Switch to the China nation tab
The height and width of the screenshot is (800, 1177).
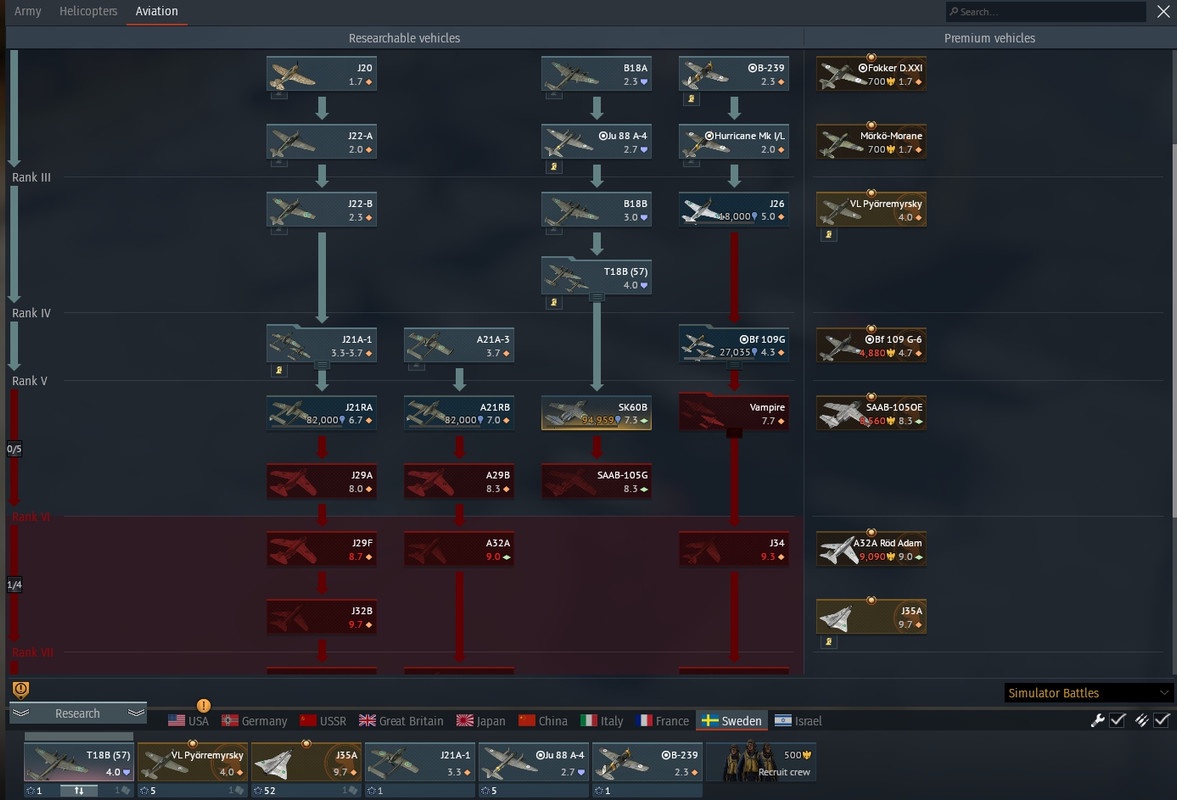click(543, 720)
